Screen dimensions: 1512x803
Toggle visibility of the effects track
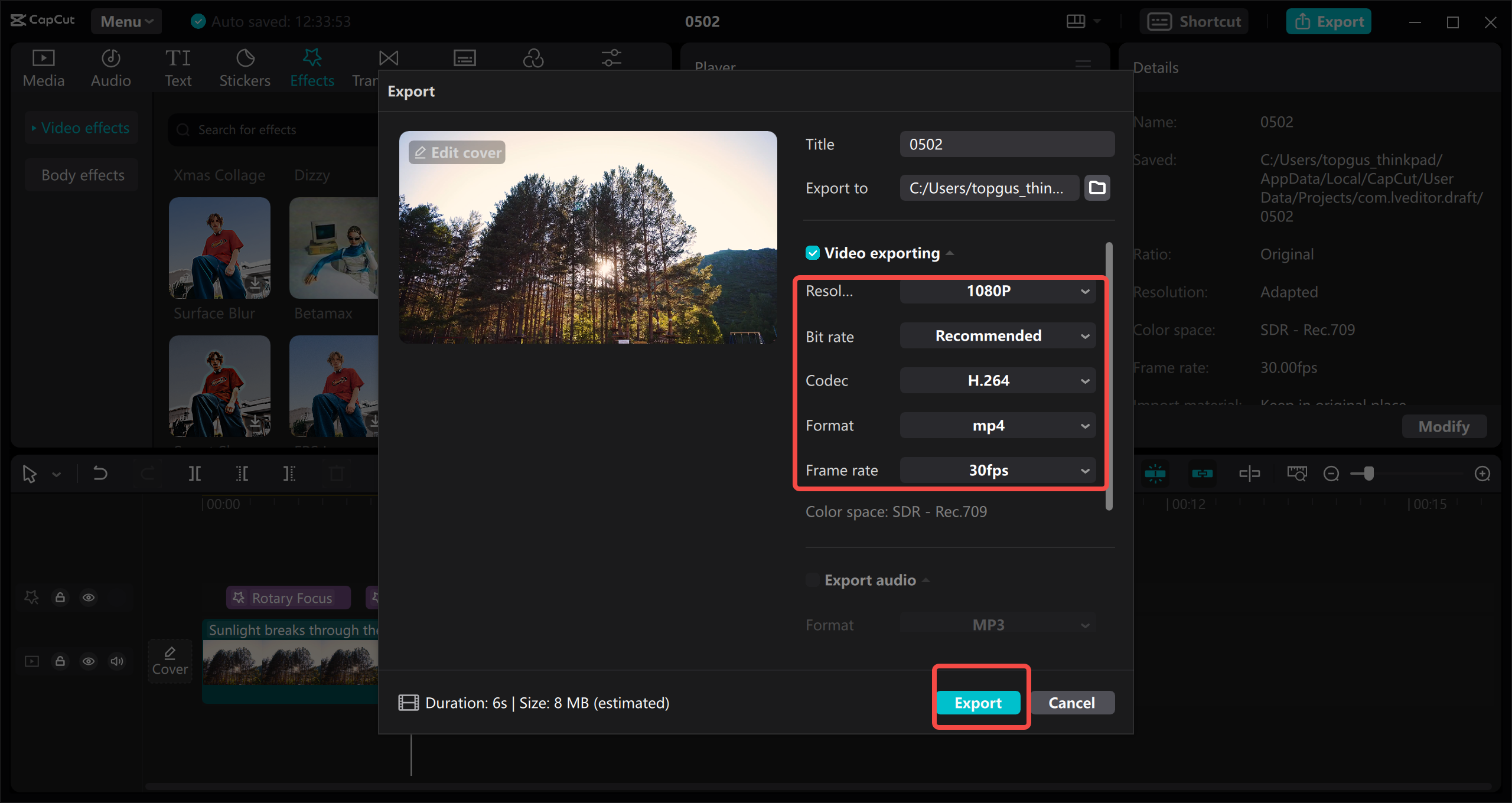pos(89,598)
